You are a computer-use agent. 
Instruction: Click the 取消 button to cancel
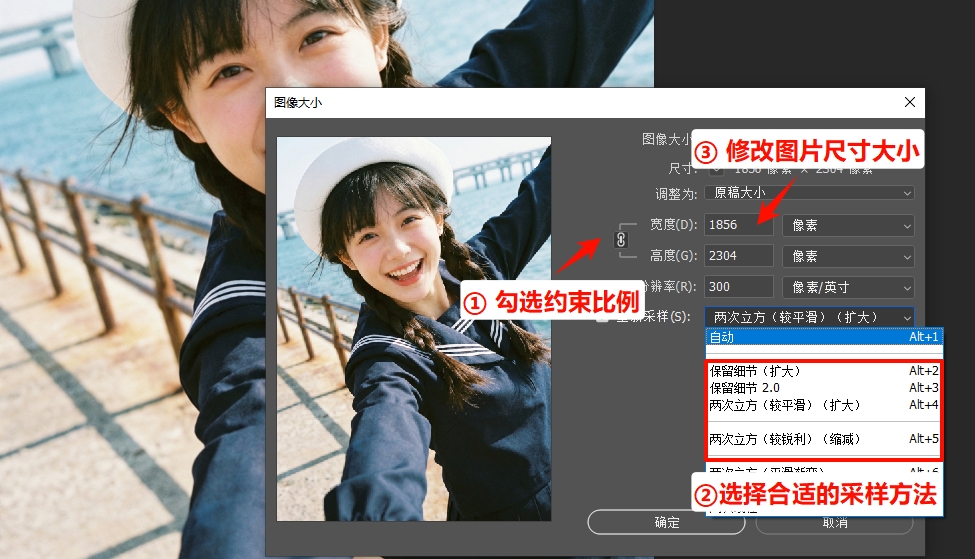point(834,524)
